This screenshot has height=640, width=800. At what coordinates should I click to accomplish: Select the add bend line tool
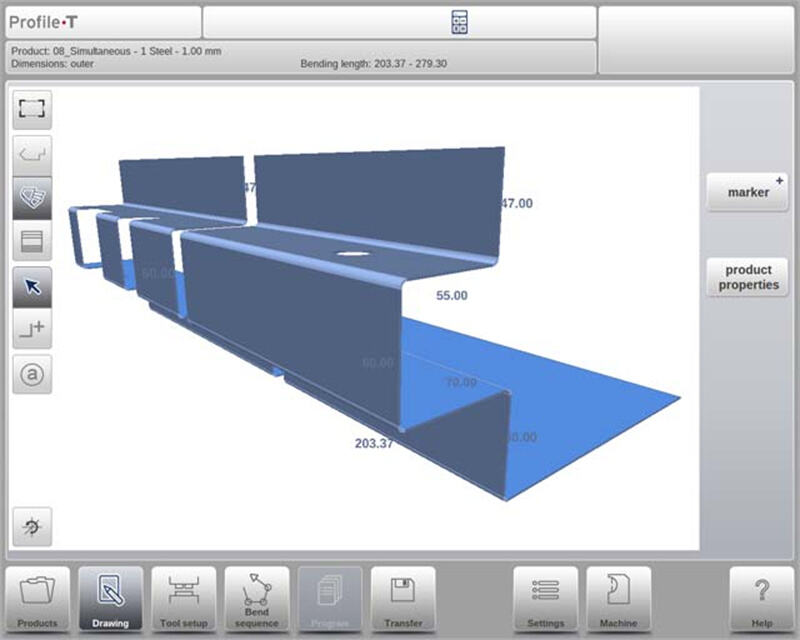pos(32,329)
